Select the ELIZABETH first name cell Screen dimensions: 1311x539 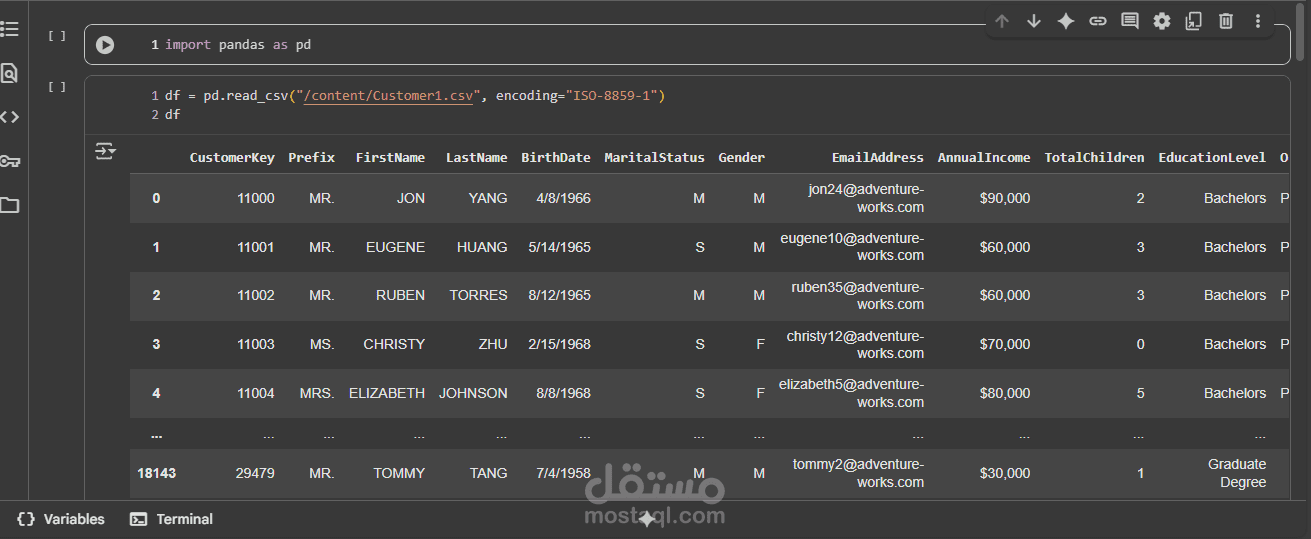387,393
